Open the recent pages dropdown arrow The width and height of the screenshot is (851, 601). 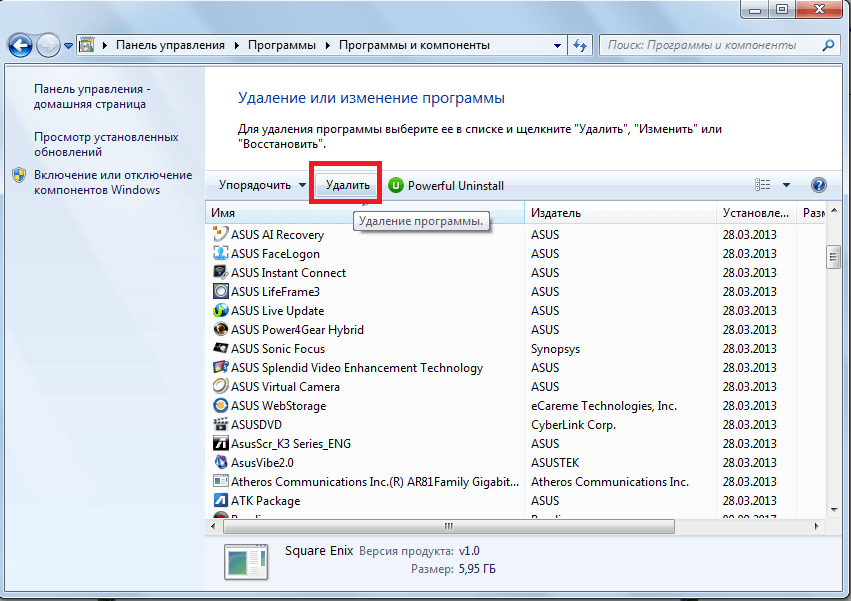click(68, 46)
